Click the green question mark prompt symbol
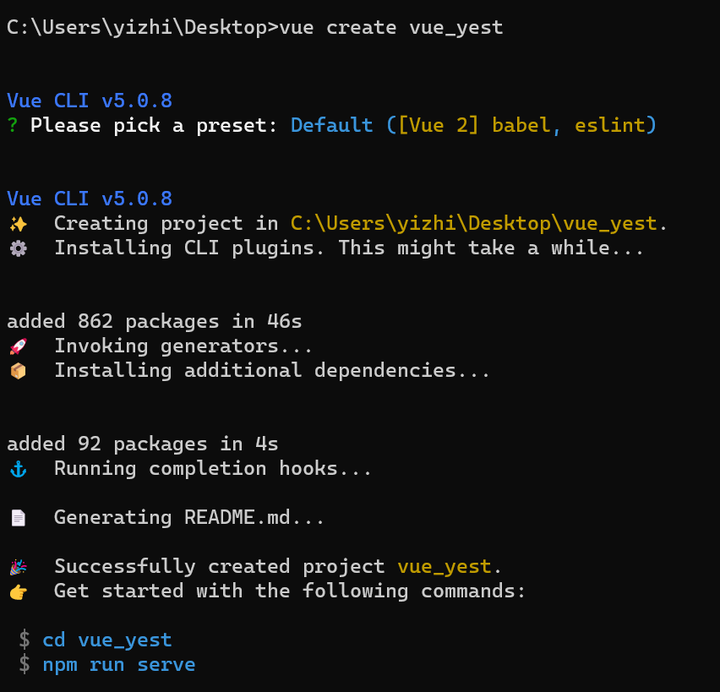Screen dimensions: 720x692 tap(13, 125)
